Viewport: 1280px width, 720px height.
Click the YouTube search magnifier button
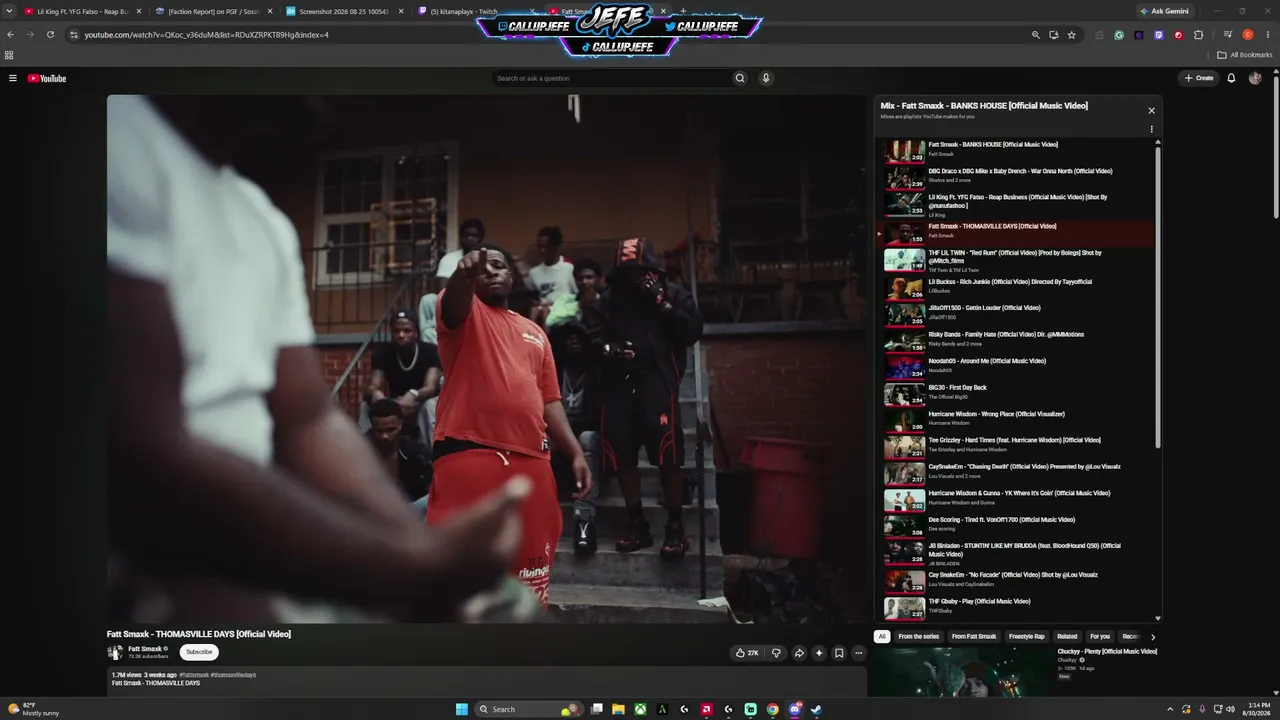pyautogui.click(x=740, y=78)
